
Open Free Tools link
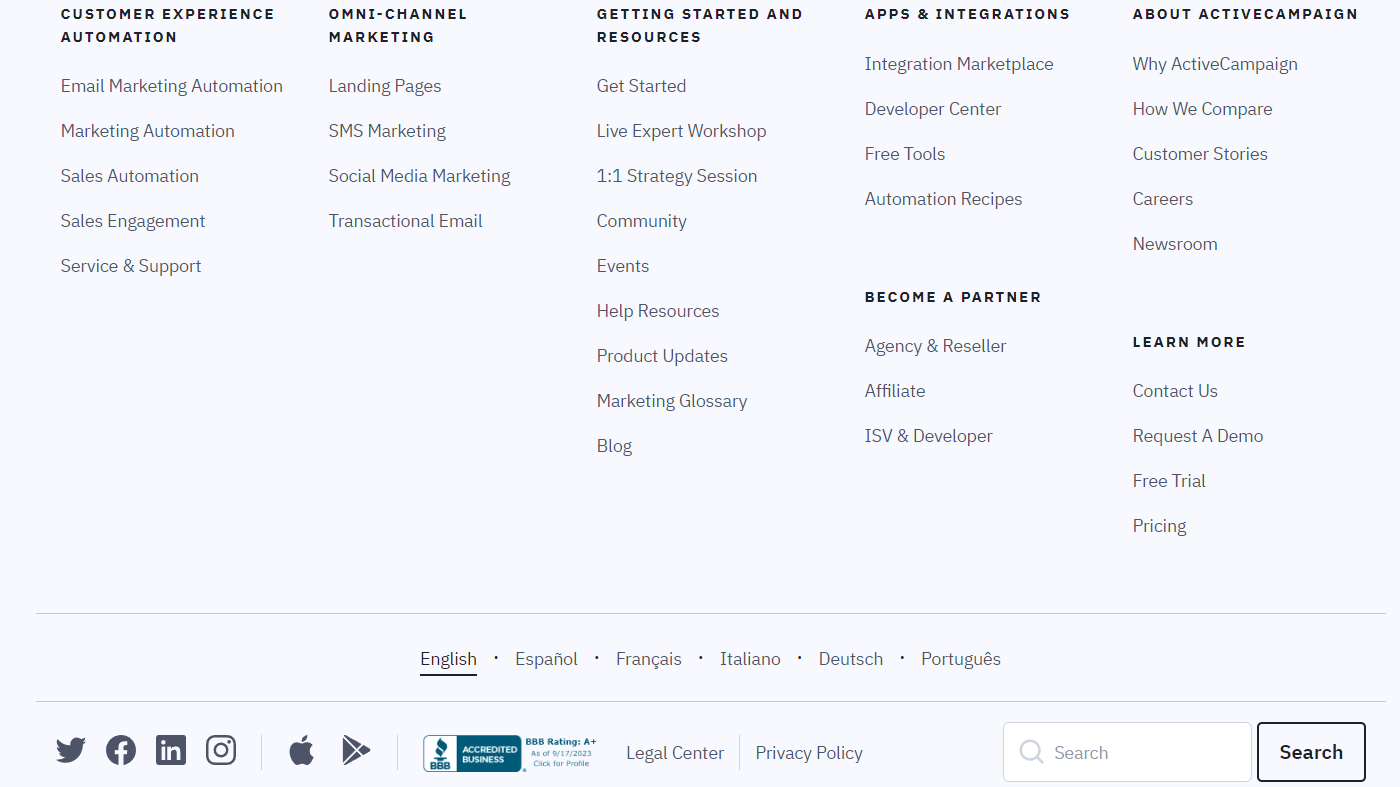(x=905, y=154)
